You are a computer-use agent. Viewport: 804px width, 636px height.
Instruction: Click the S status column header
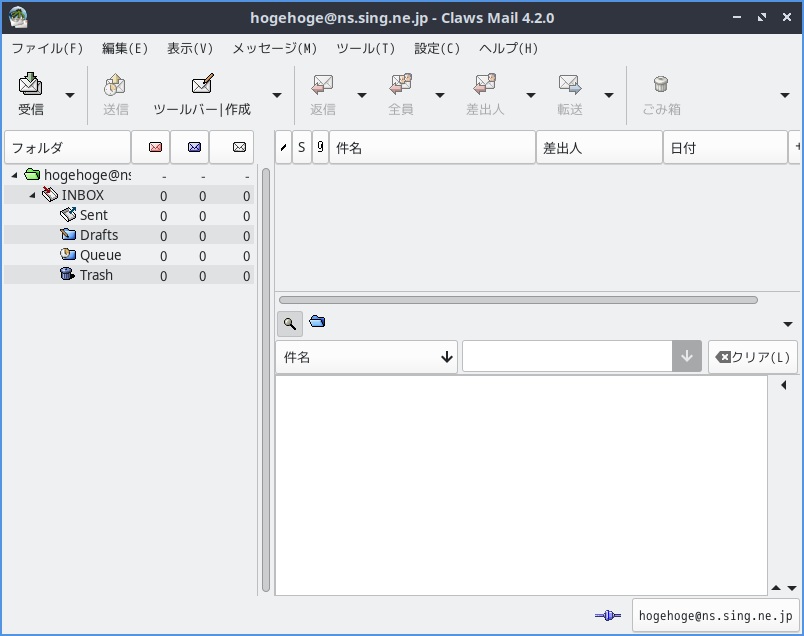pos(302,148)
